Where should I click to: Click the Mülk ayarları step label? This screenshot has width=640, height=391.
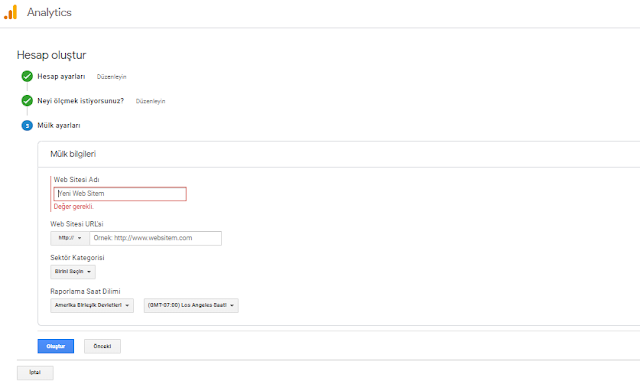click(x=59, y=125)
